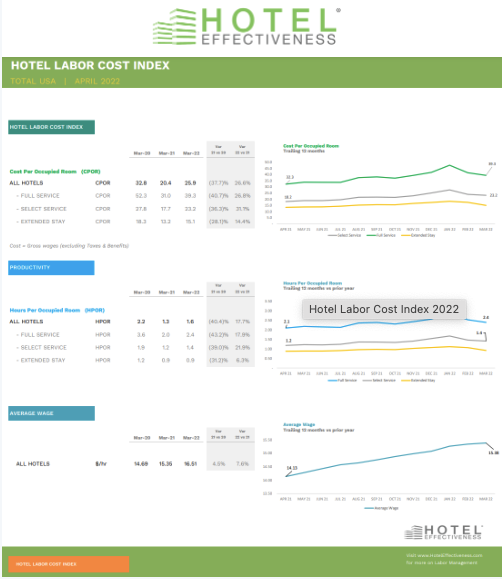Click the value 15.1 in EXTENDED STAY CPOR row

click(x=190, y=222)
